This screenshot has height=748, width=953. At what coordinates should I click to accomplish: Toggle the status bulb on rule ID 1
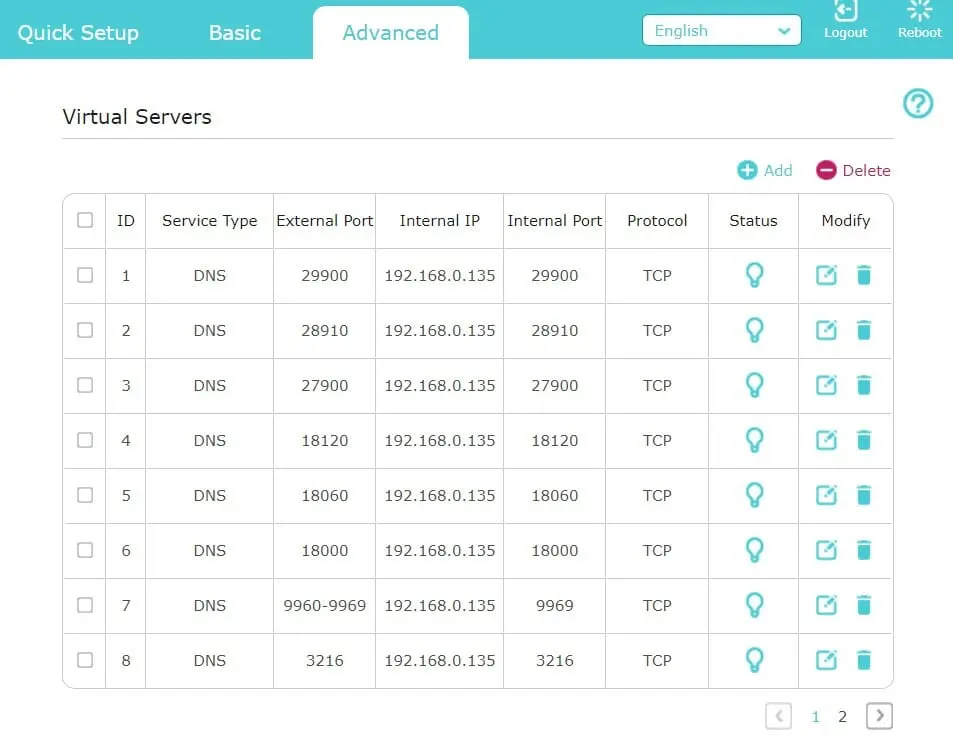(x=752, y=275)
